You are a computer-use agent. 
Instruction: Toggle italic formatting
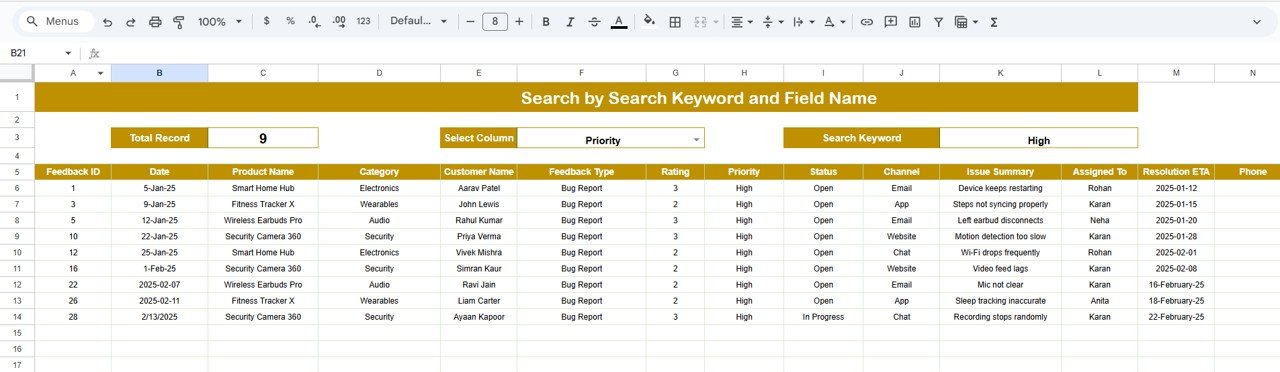(x=570, y=21)
